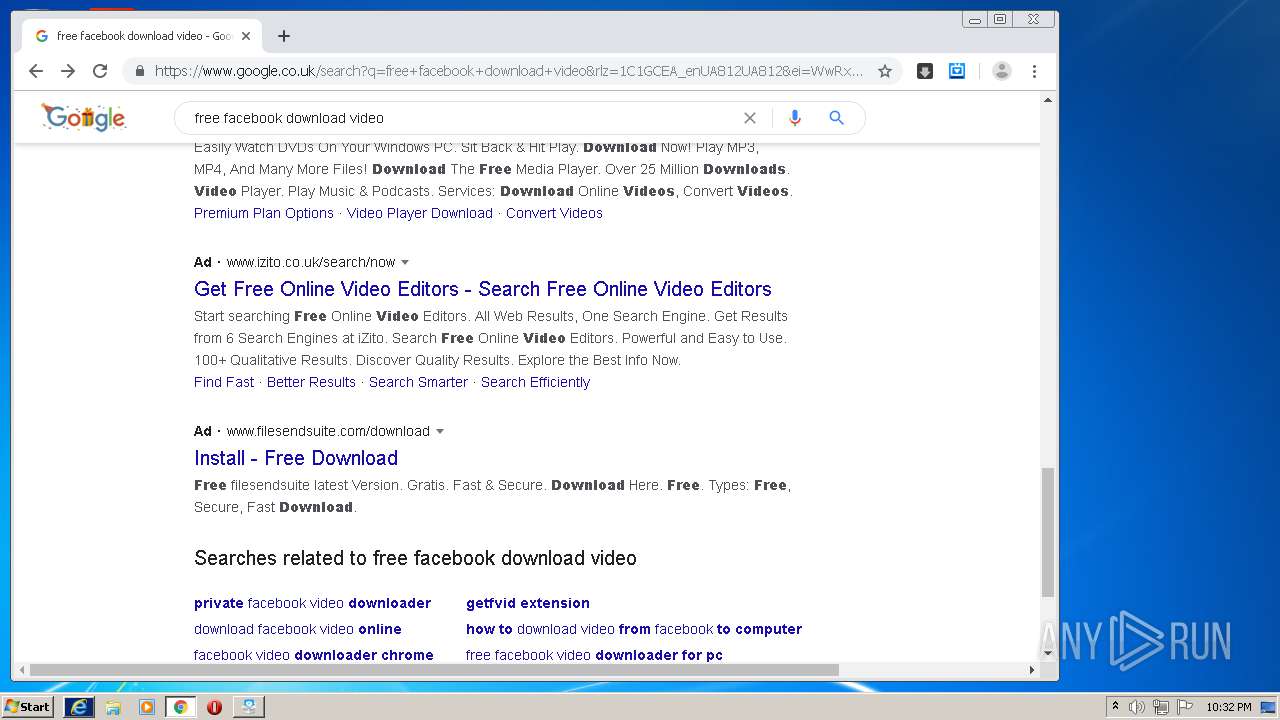Click the scroll left arrow at bottom
1280x720 pixels.
tap(21, 670)
